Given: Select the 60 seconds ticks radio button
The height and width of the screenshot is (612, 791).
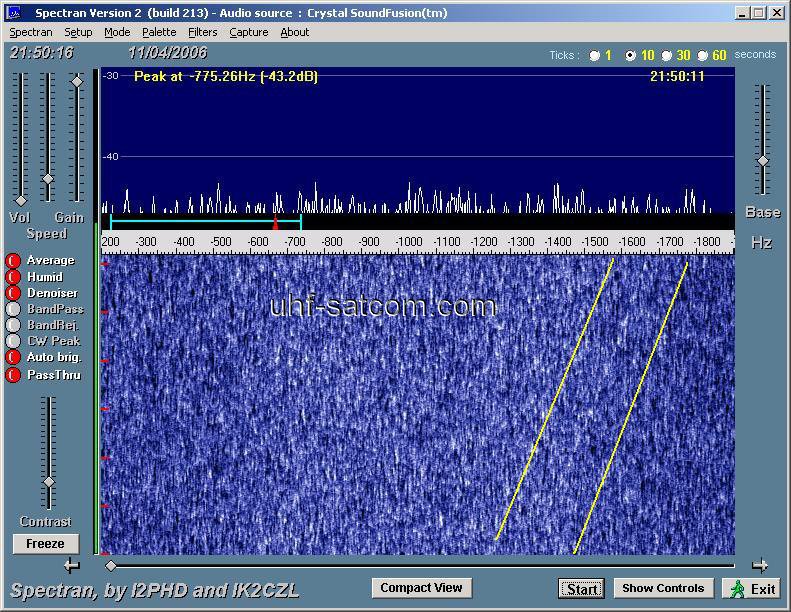Looking at the screenshot, I should 702,55.
